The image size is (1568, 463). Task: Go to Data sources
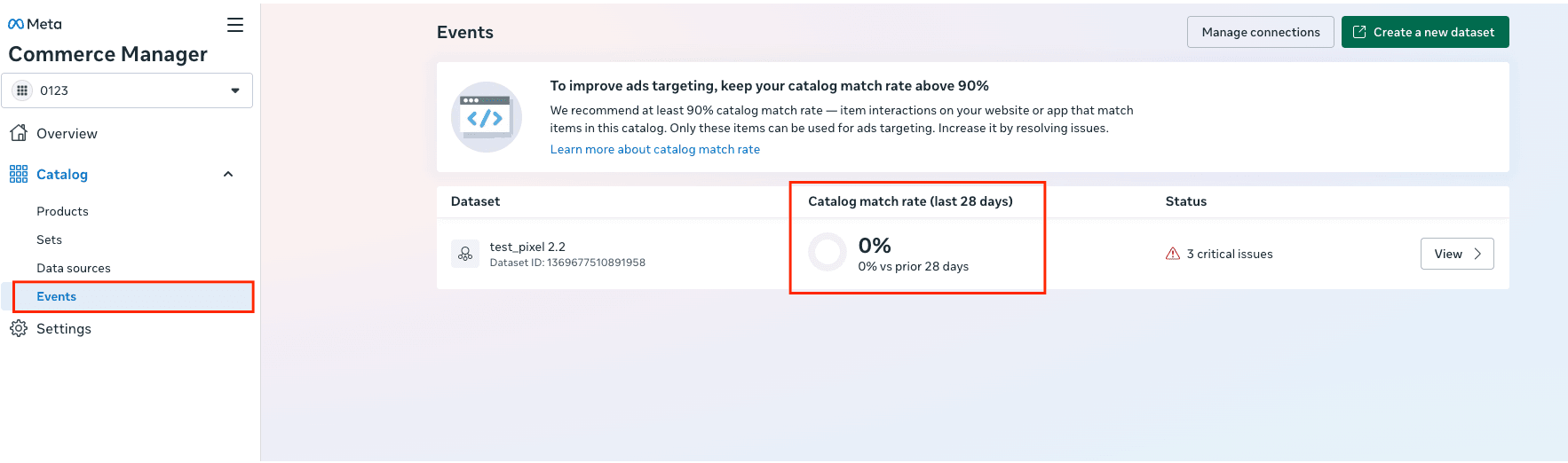coord(74,268)
